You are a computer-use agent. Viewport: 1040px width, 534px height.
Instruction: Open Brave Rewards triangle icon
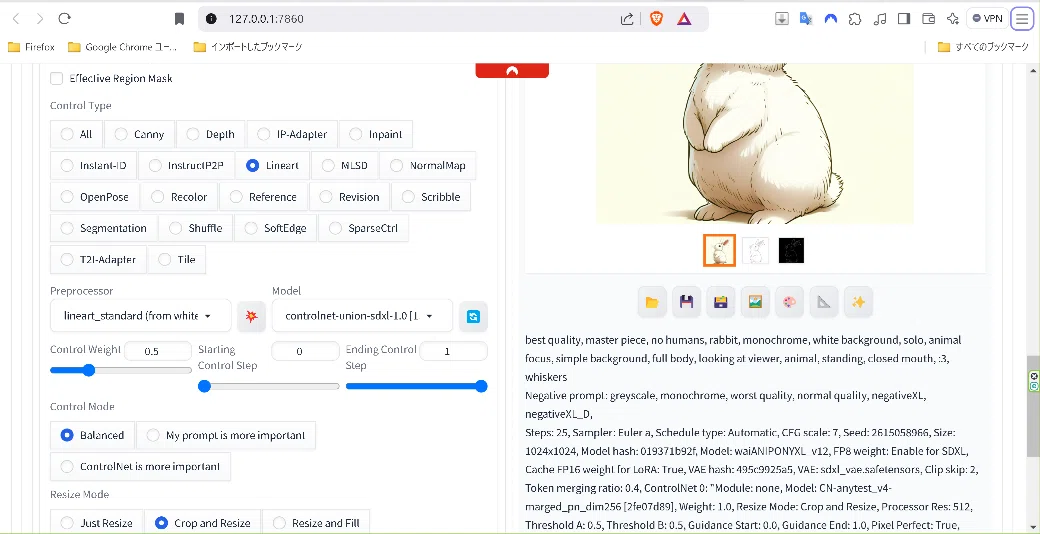tap(684, 19)
